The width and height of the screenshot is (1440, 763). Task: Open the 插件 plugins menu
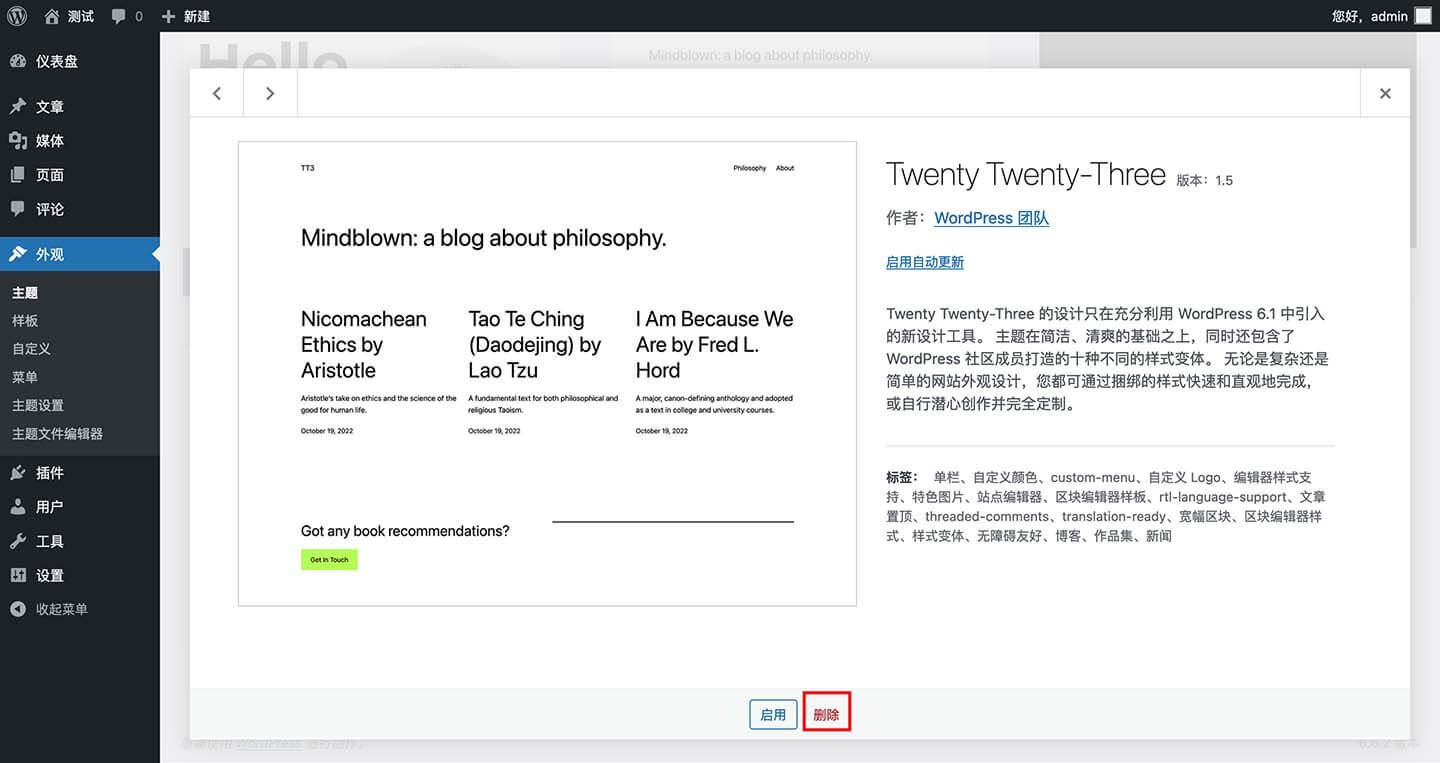(80, 473)
